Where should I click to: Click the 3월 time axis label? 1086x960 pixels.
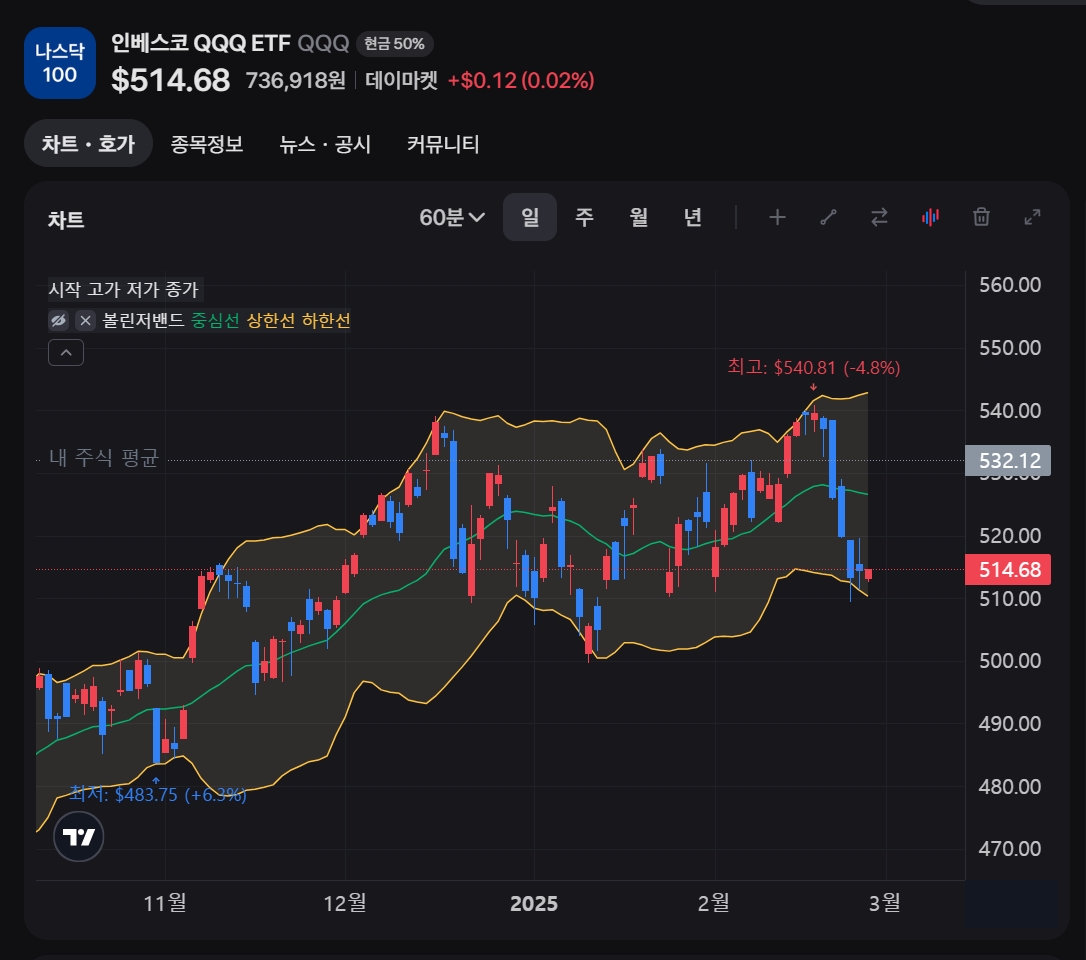[884, 903]
